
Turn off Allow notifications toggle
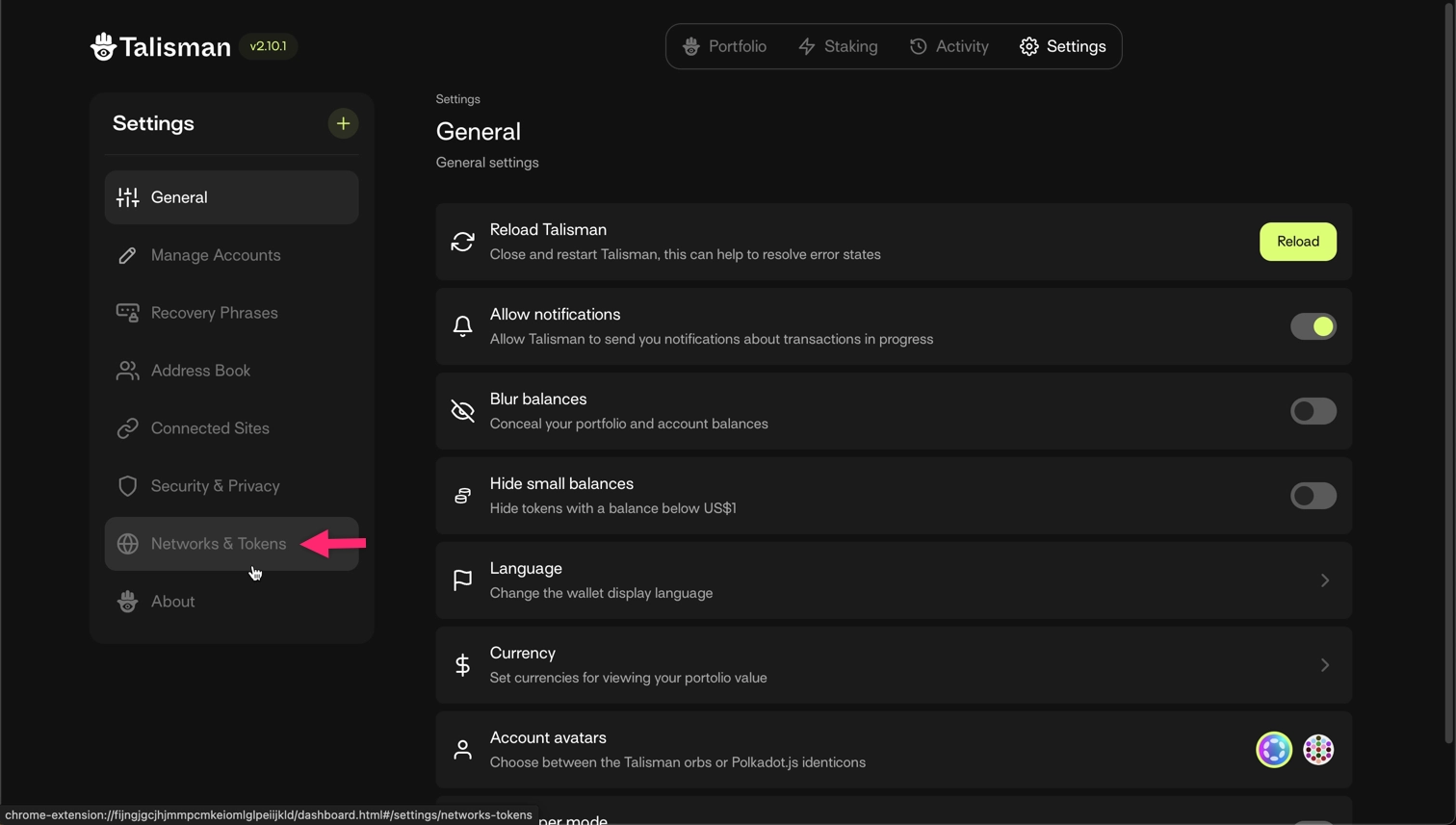pyautogui.click(x=1313, y=326)
